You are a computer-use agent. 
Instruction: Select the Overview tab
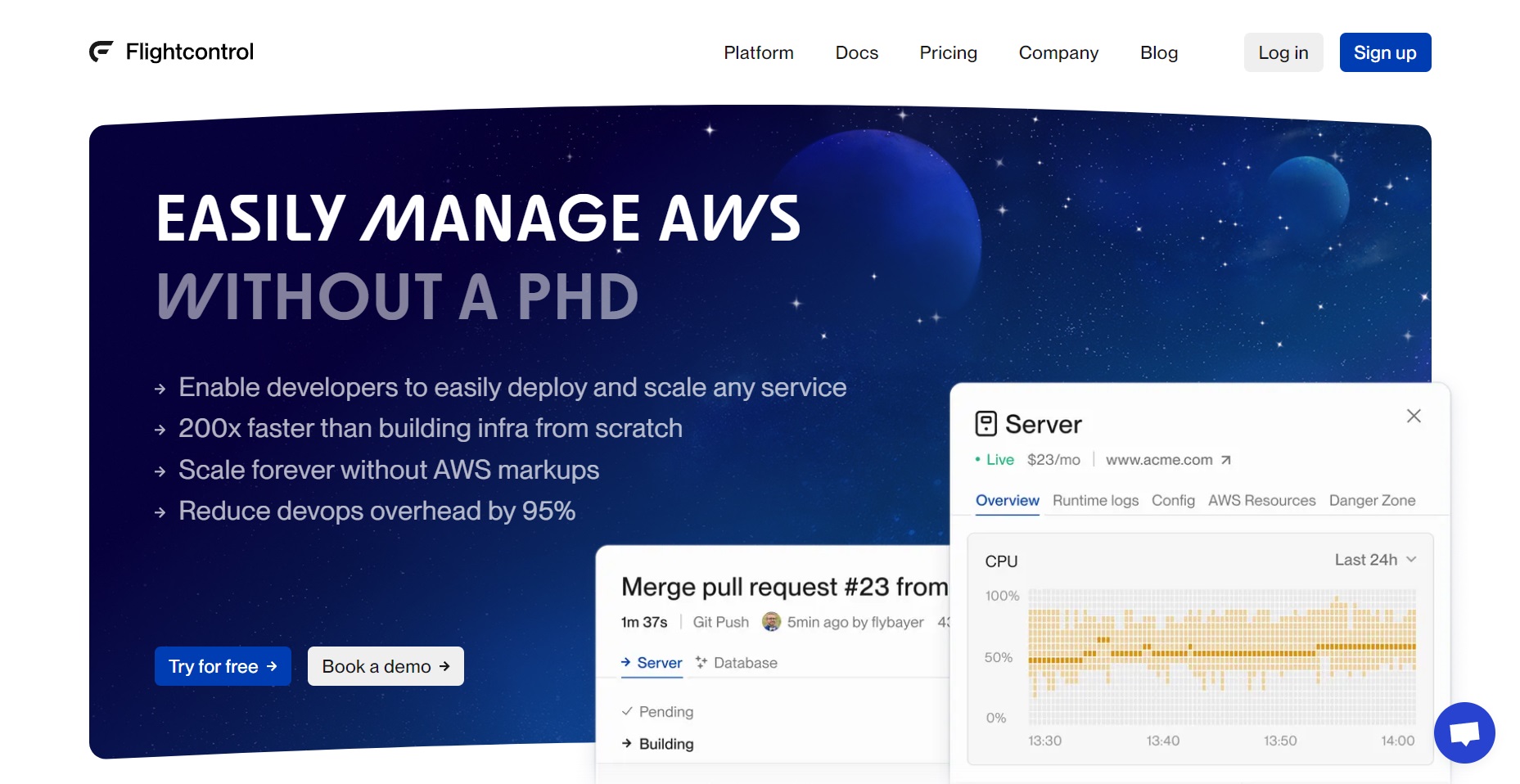click(1007, 500)
